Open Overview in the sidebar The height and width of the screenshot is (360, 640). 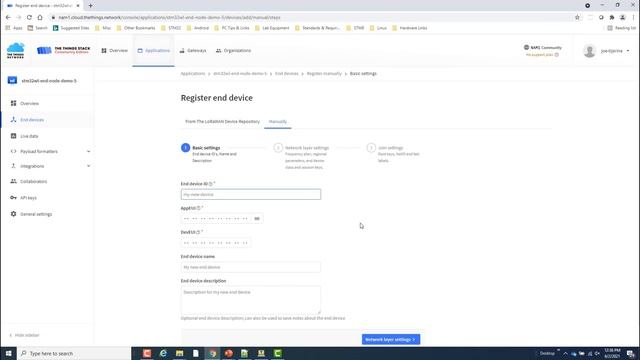pos(29,103)
